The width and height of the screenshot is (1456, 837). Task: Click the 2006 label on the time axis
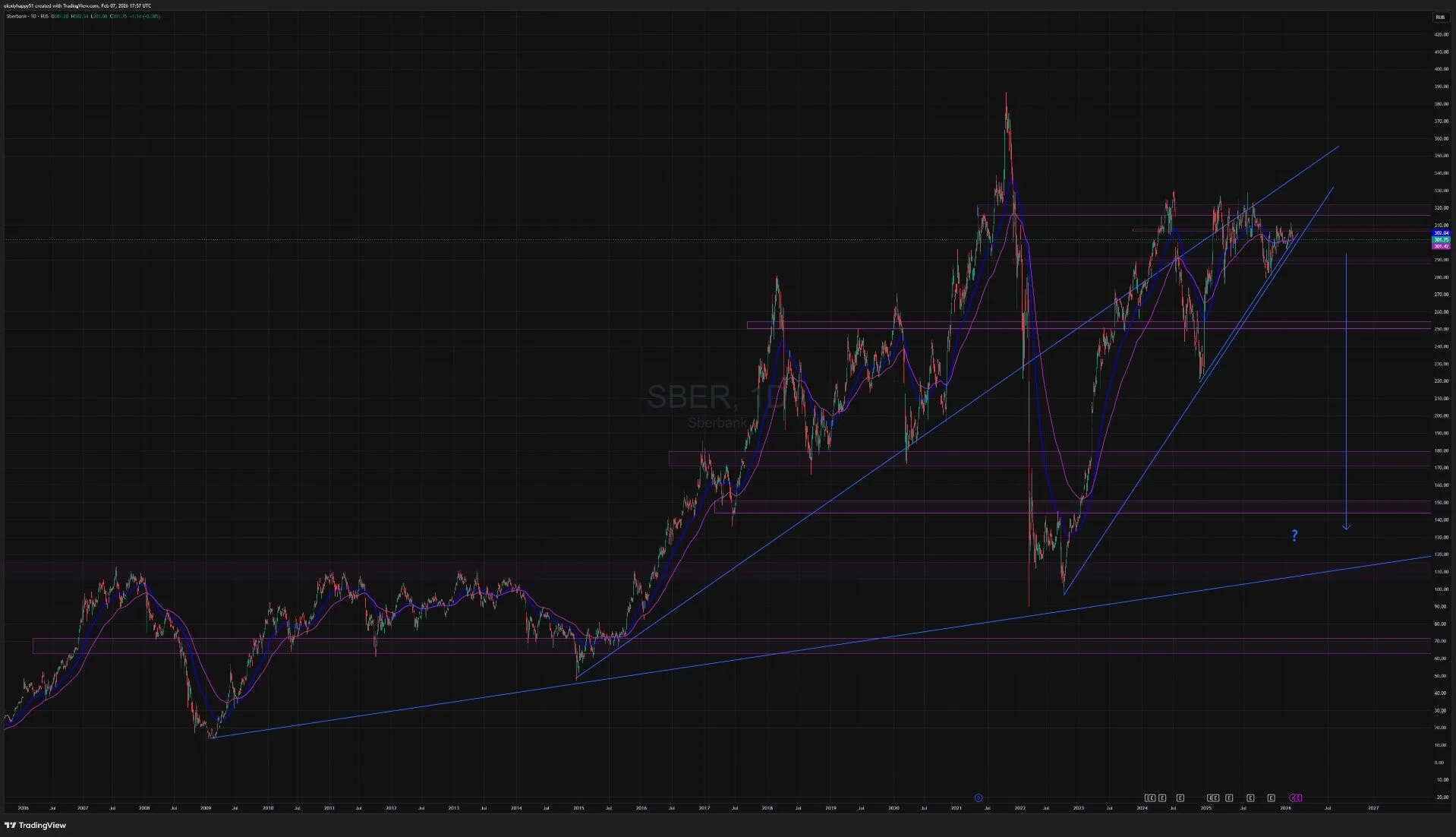tap(23, 808)
